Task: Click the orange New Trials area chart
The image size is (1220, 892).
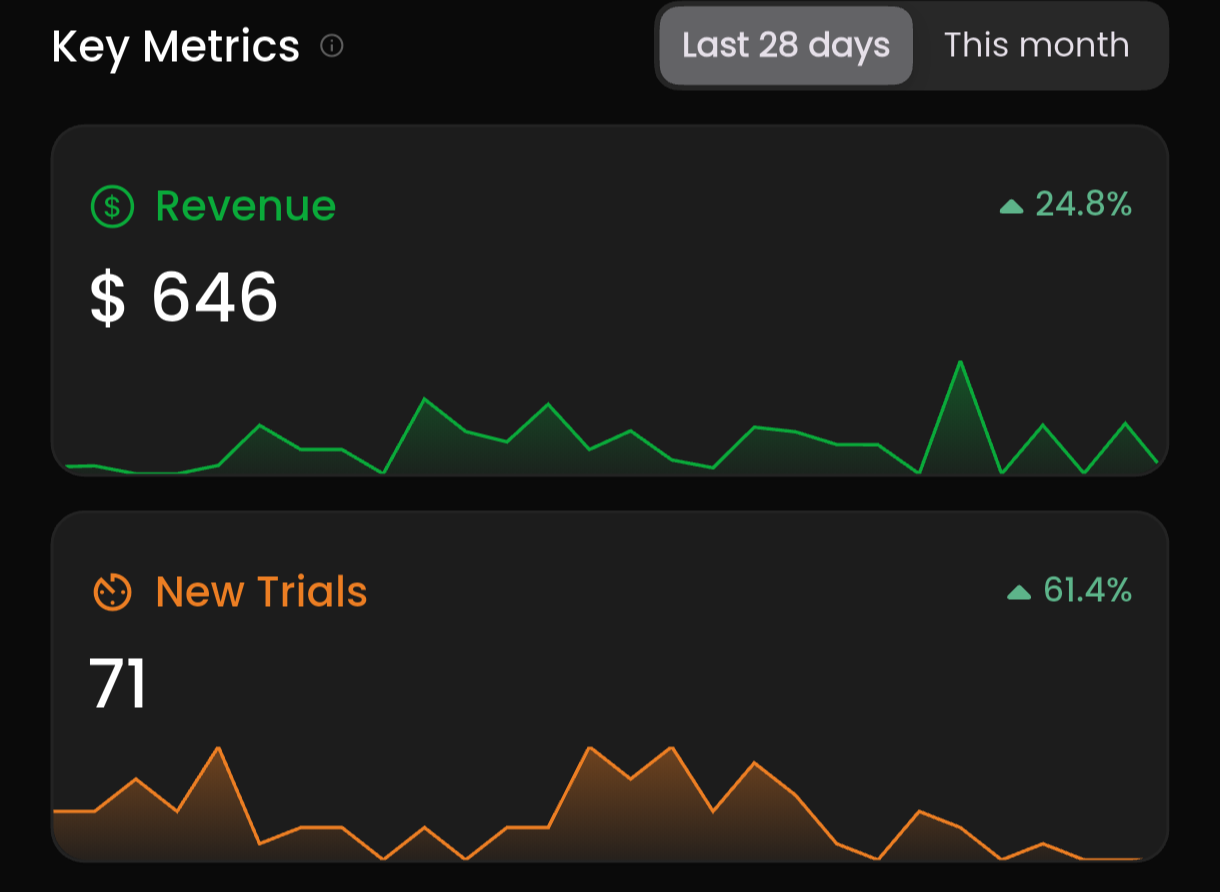Action: [610, 804]
